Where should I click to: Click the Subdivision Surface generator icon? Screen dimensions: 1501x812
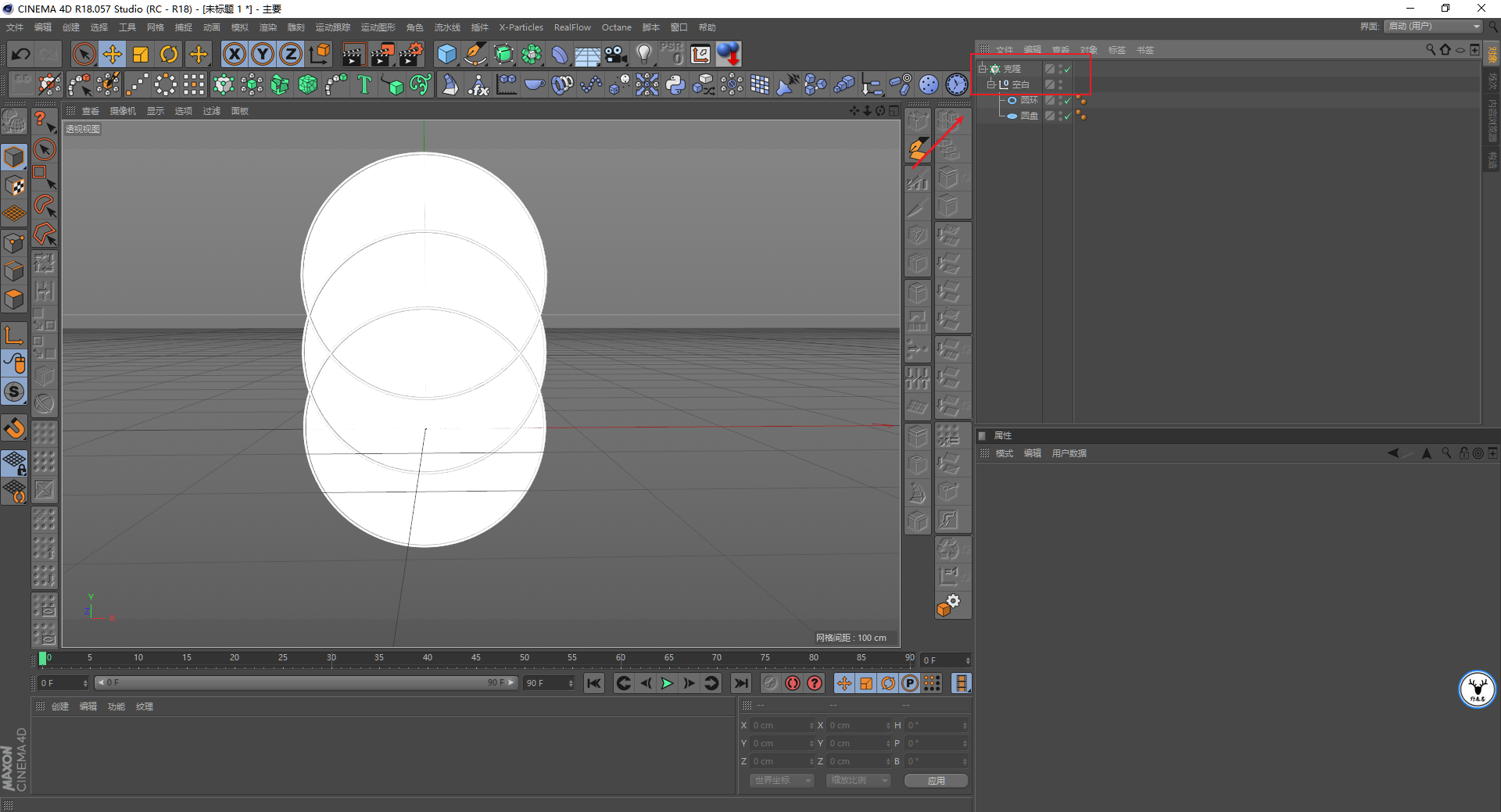pos(504,54)
